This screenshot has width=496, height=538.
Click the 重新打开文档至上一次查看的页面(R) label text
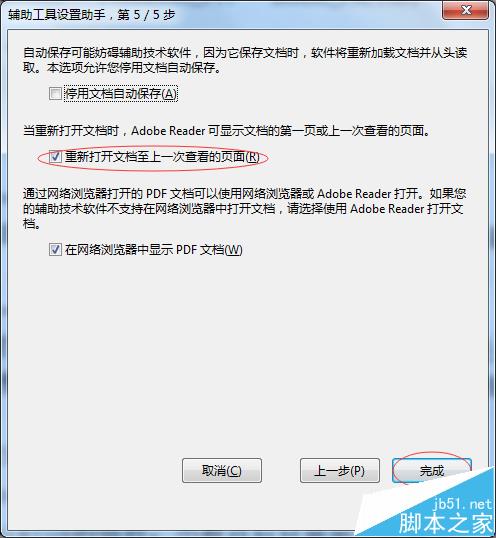tap(162, 157)
